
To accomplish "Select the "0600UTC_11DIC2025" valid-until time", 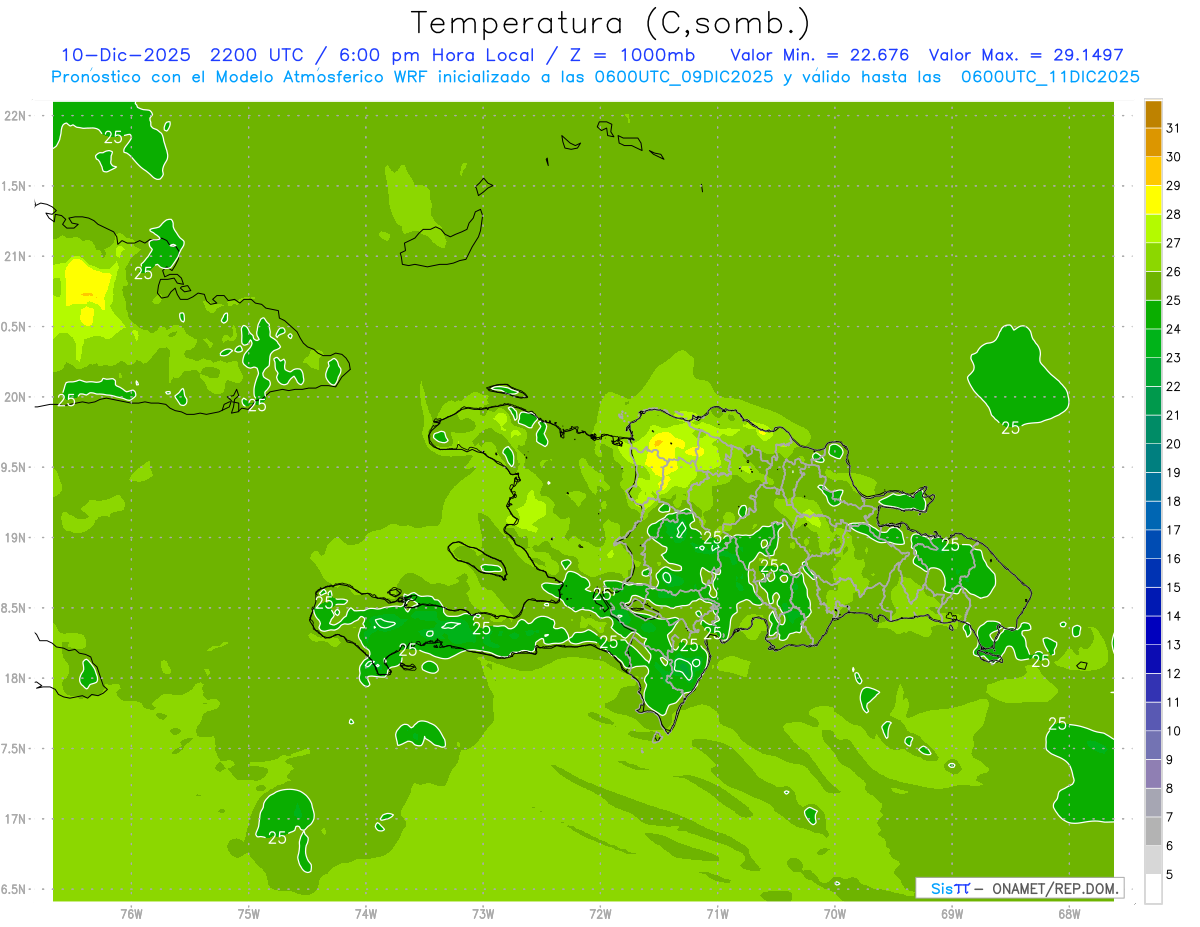I will click(1050, 77).
